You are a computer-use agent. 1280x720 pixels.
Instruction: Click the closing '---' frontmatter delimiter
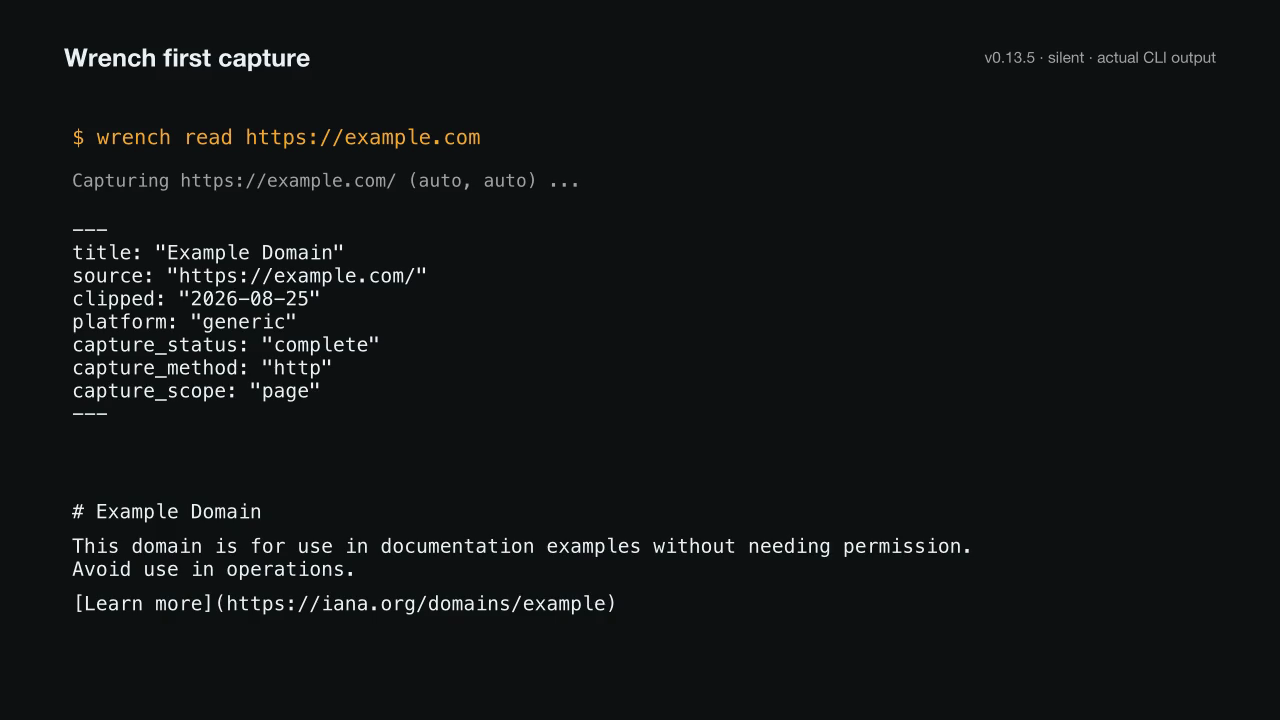(x=90, y=413)
